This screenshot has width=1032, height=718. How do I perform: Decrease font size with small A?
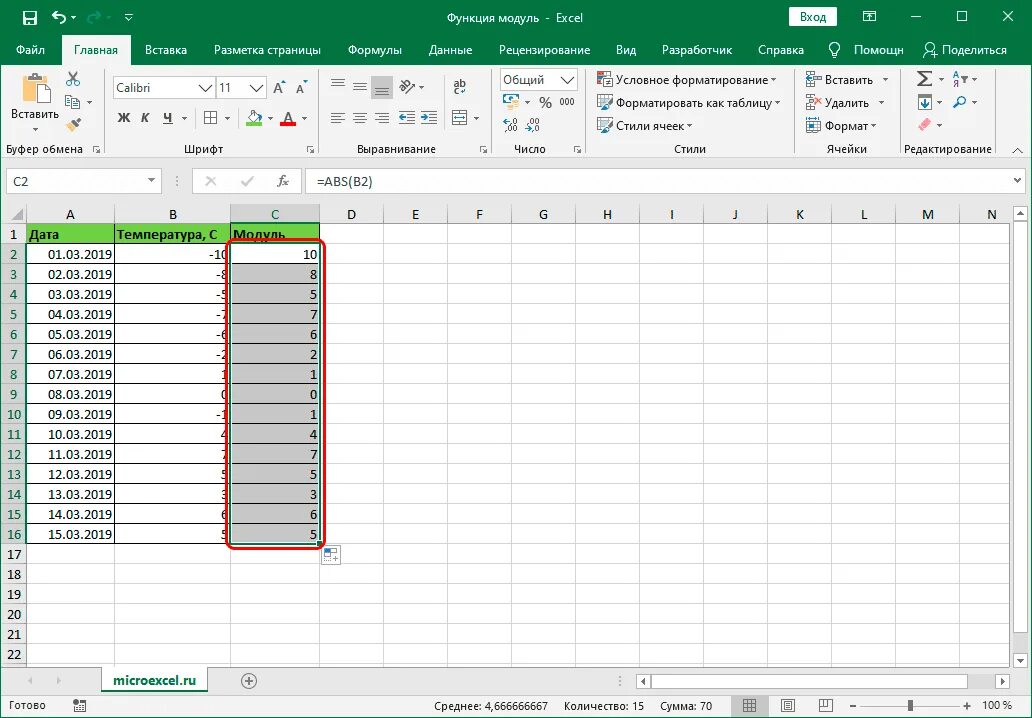[x=301, y=88]
